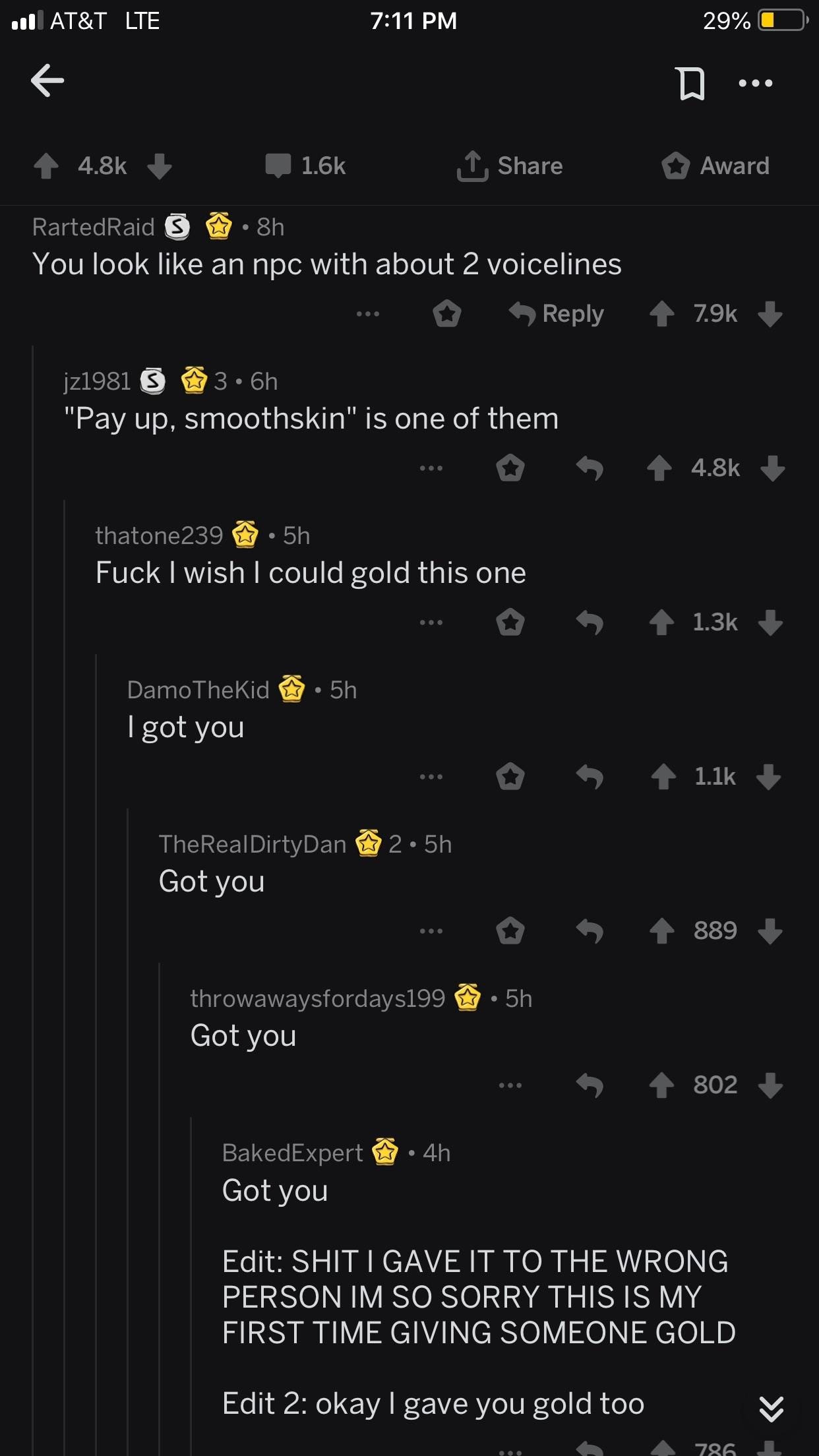Open options menu on jz1981's comment
Image resolution: width=819 pixels, height=1456 pixels.
(x=431, y=468)
